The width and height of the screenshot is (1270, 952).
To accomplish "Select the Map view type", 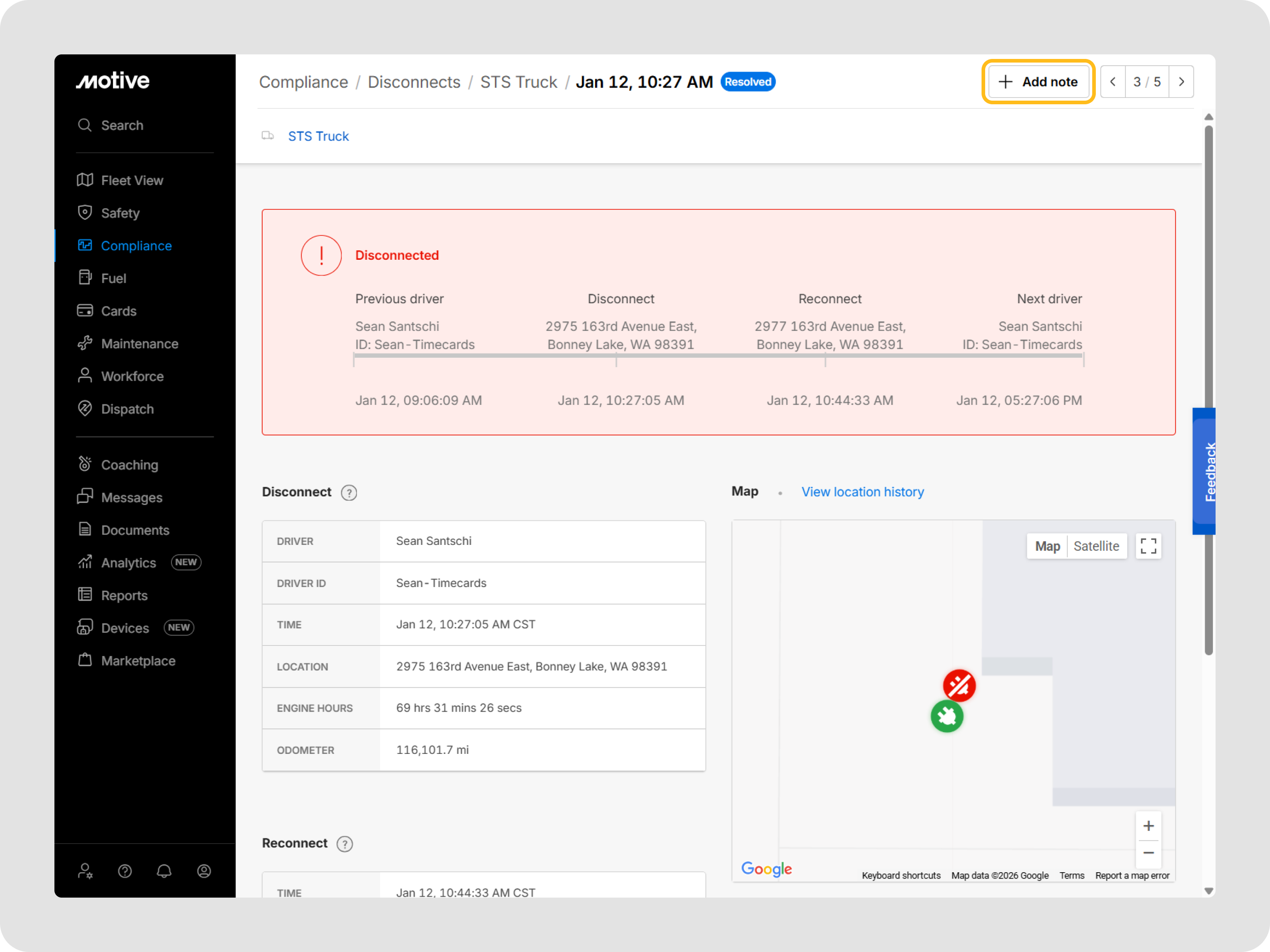I will click(1047, 546).
